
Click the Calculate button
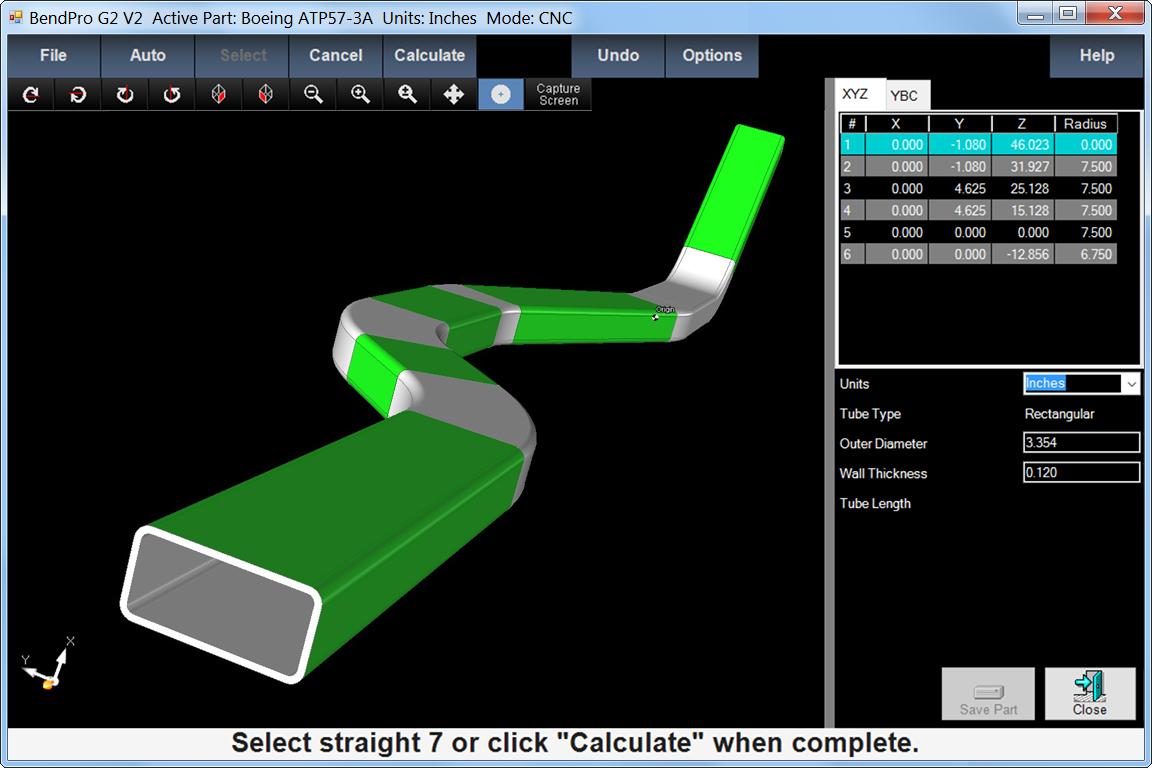[429, 55]
